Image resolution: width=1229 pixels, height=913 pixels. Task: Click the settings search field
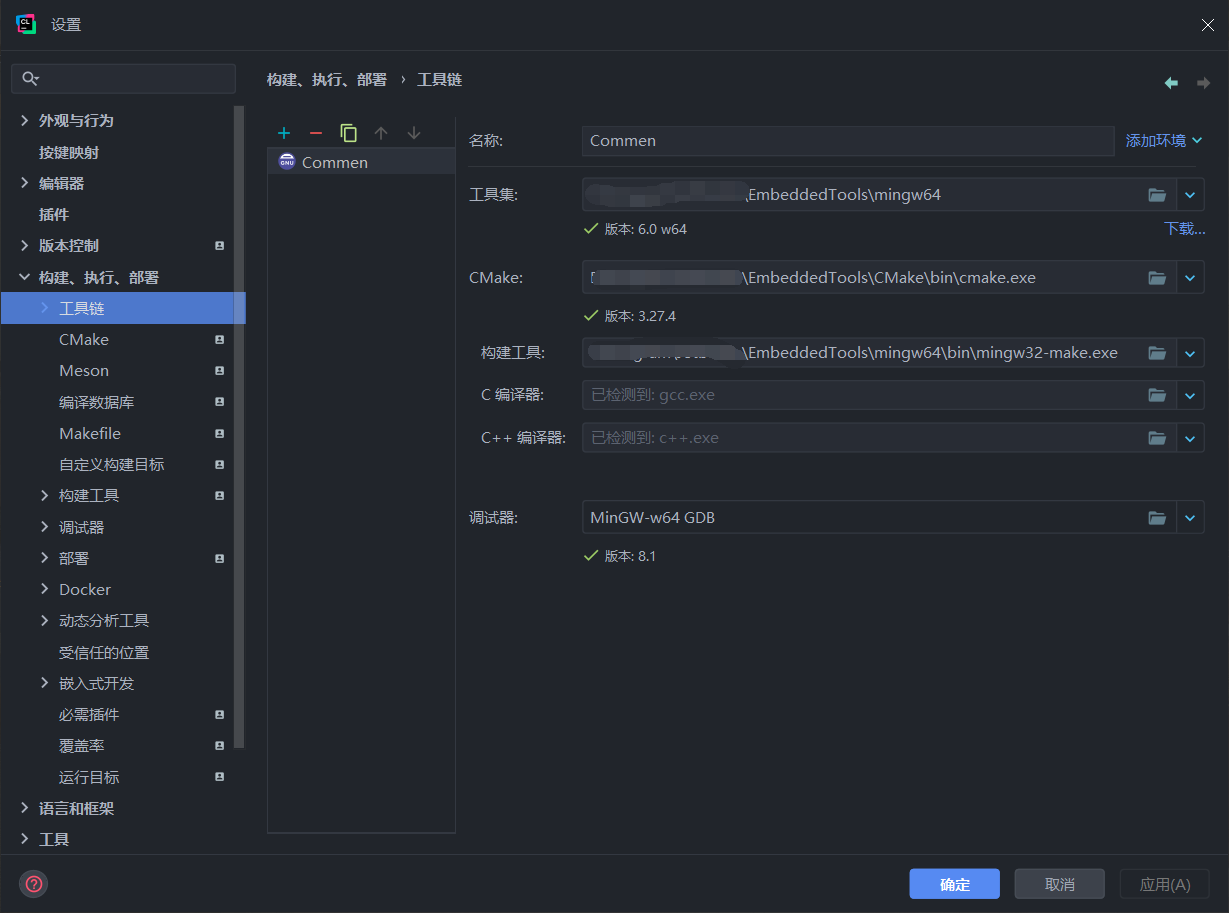point(123,77)
